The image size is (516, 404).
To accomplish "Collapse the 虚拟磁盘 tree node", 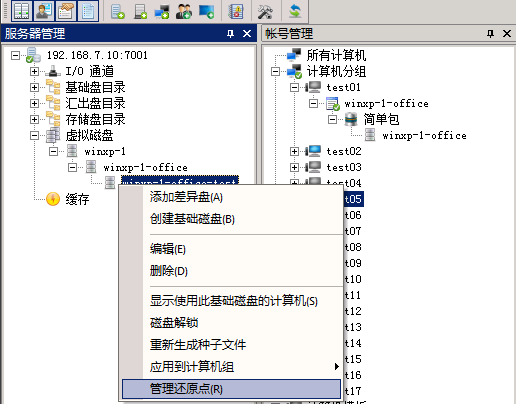I will (x=34, y=135).
